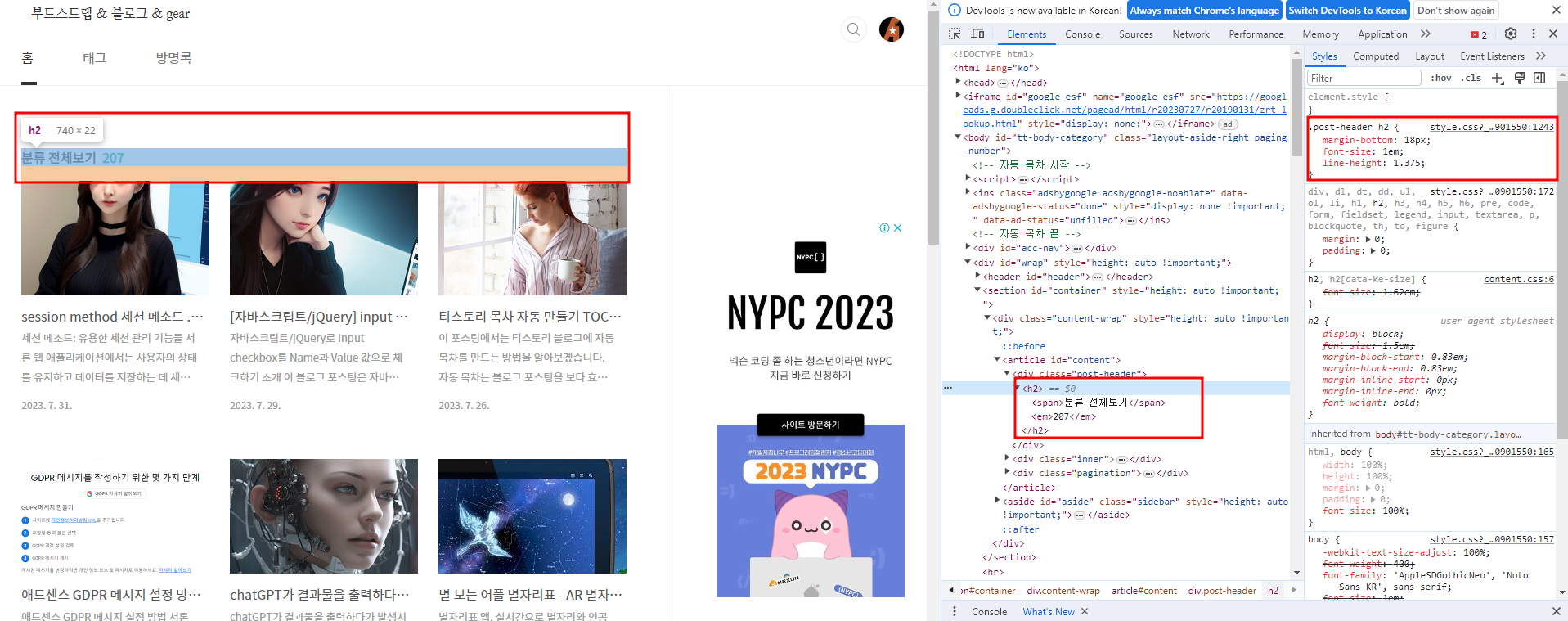The image size is (1568, 621).
Task: Open the DevTools three-dot customize menu
Action: coord(1534,34)
